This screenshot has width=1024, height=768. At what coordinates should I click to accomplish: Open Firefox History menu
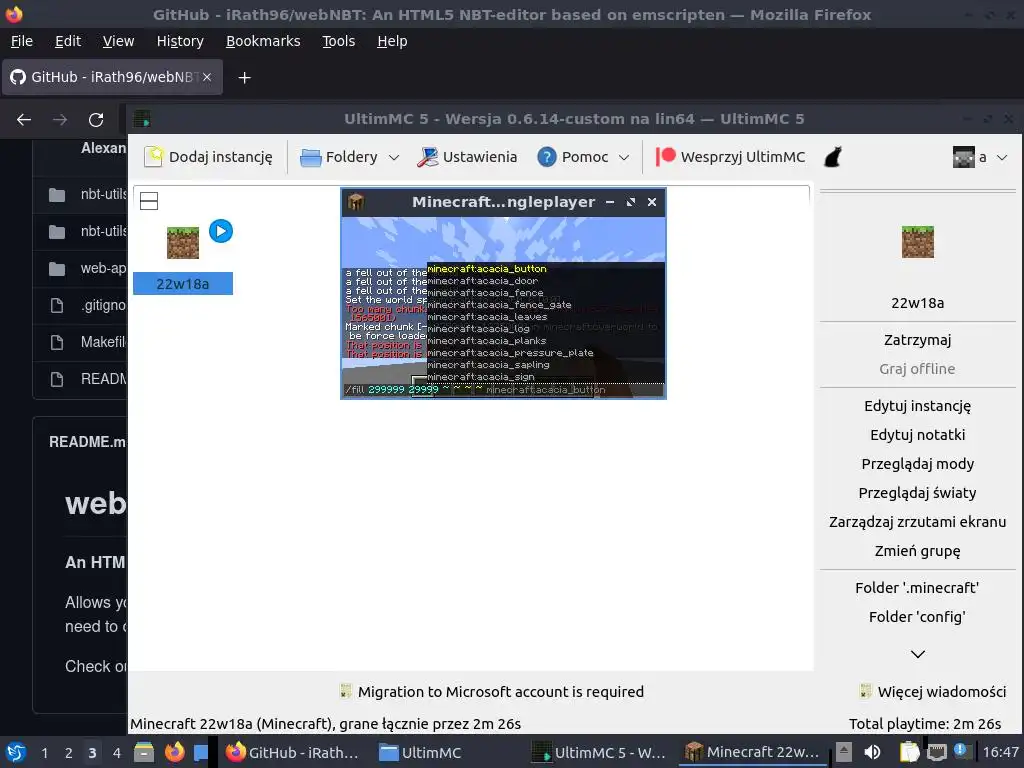[x=180, y=41]
